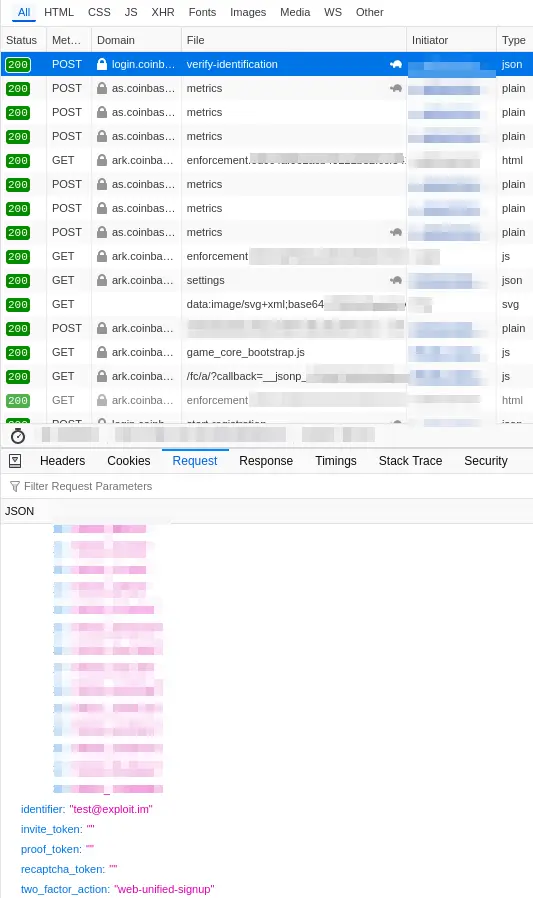This screenshot has width=533, height=898.
Task: Filter requests by Other
Action: click(370, 12)
